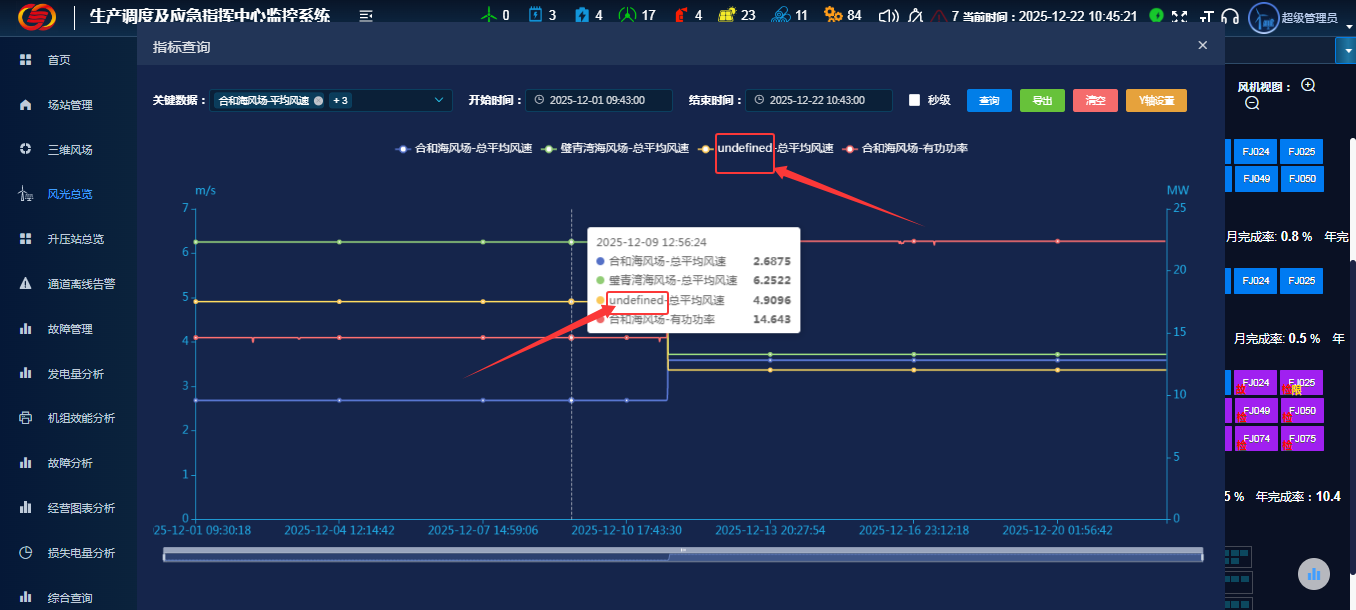Screen dimensions: 1356x610
Task: Toggle 合和海风场-有功功率 legend series
Action: (x=906, y=148)
